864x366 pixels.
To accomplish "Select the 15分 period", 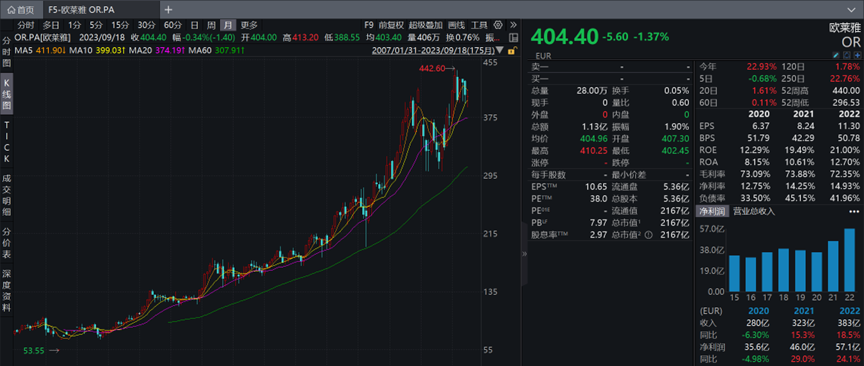I will coord(120,25).
